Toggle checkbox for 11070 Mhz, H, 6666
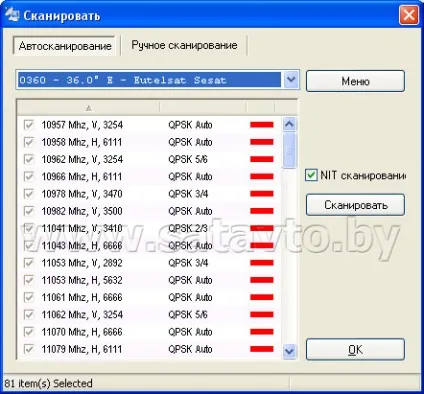Viewport: 424px width, 394px height. [x=29, y=332]
